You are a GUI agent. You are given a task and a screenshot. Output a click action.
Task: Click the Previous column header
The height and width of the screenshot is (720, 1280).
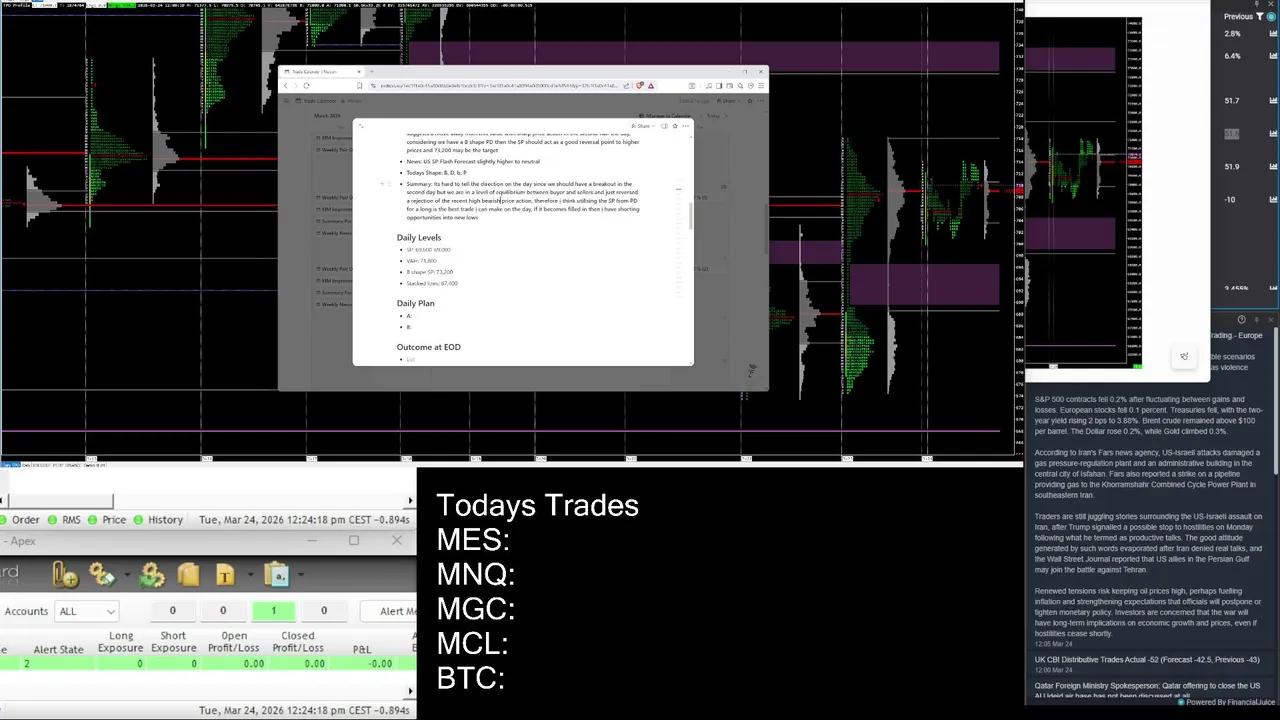point(1238,16)
